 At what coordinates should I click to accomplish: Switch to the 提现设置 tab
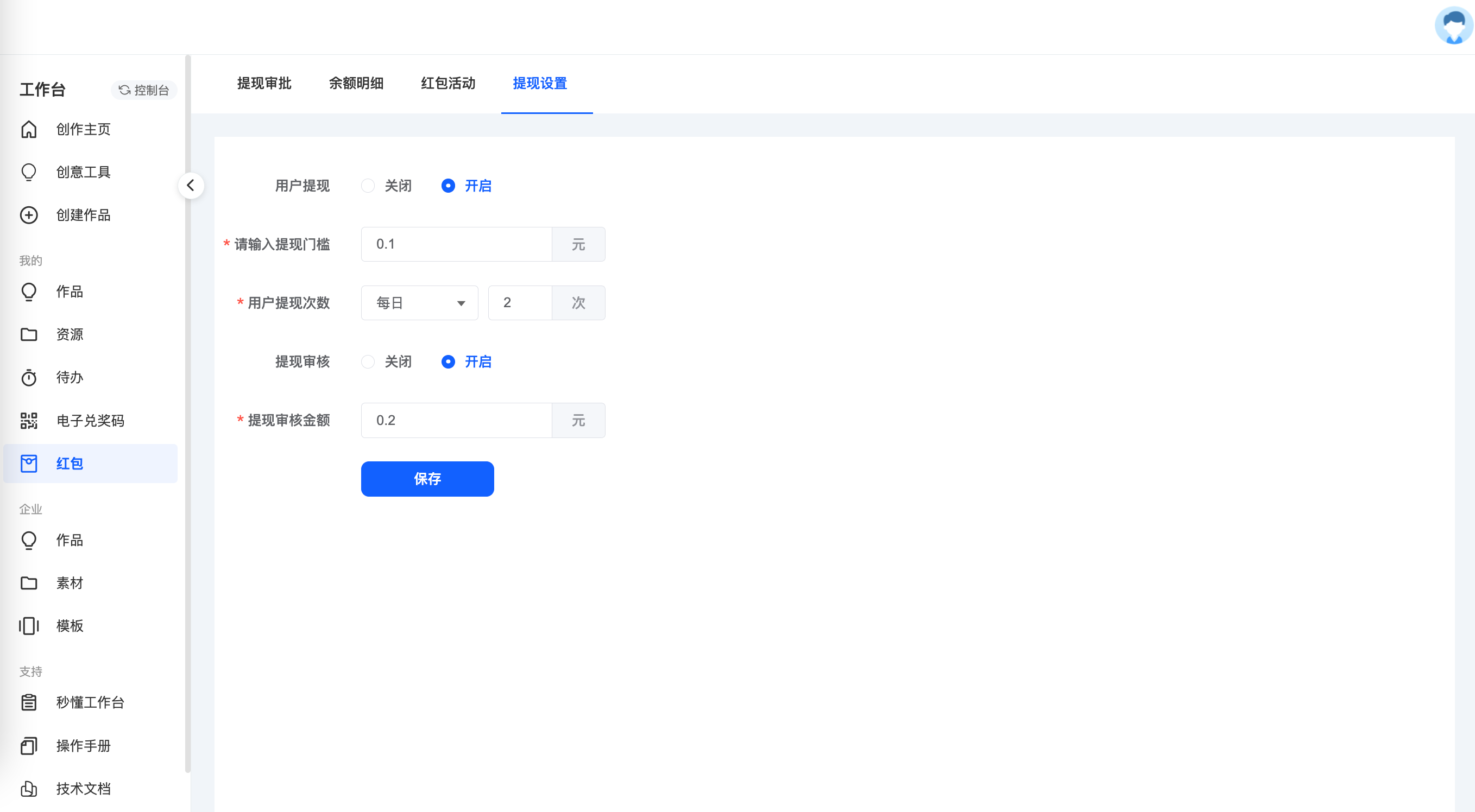point(540,84)
